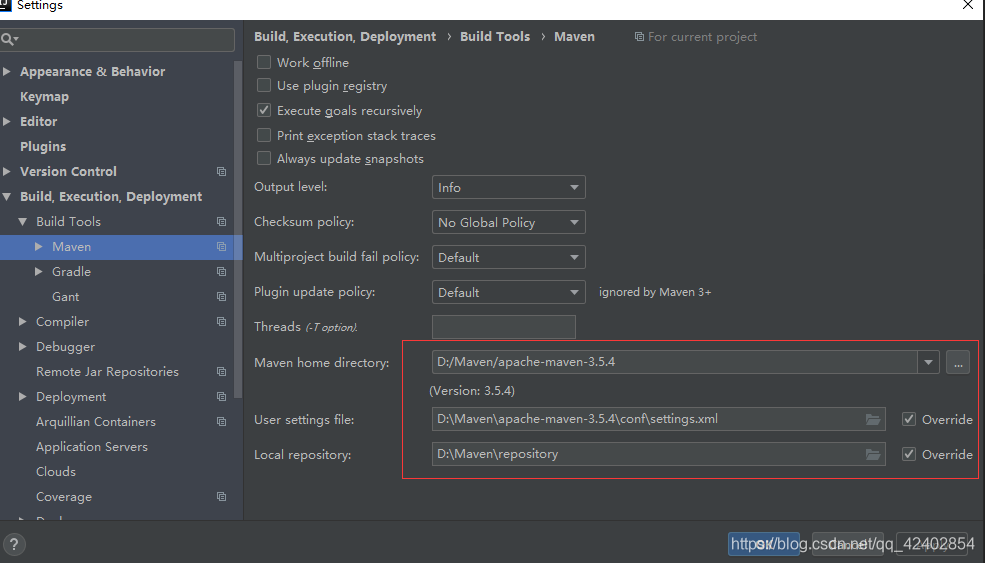
Task: Click Maven home directory path field
Action: [675, 363]
